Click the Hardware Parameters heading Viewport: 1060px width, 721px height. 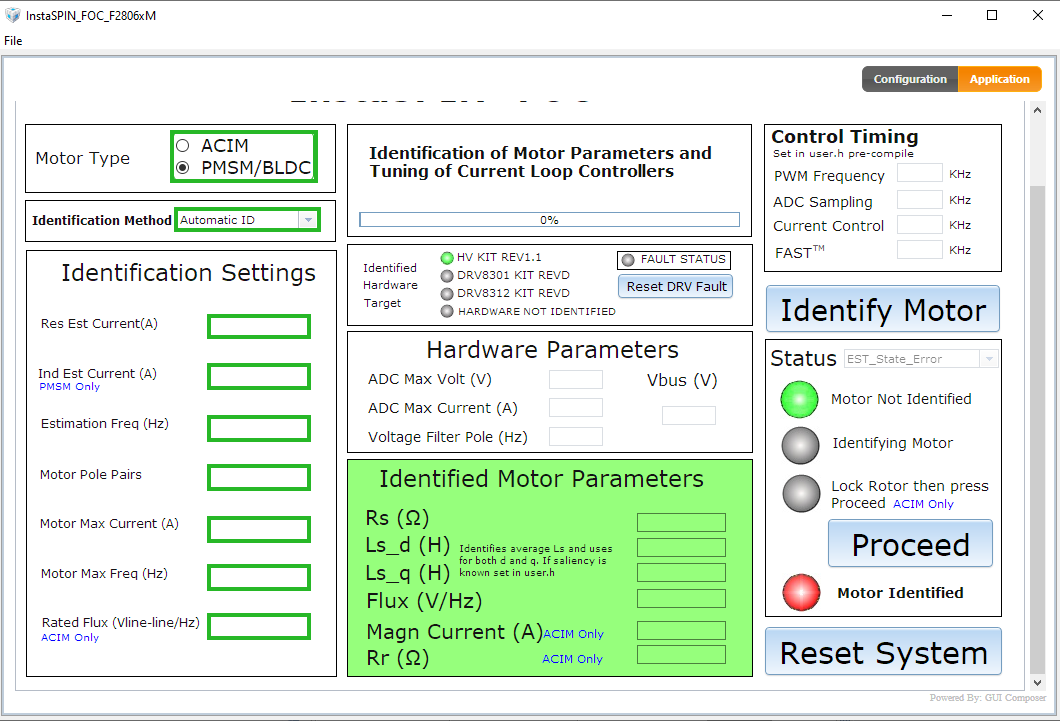tap(552, 350)
